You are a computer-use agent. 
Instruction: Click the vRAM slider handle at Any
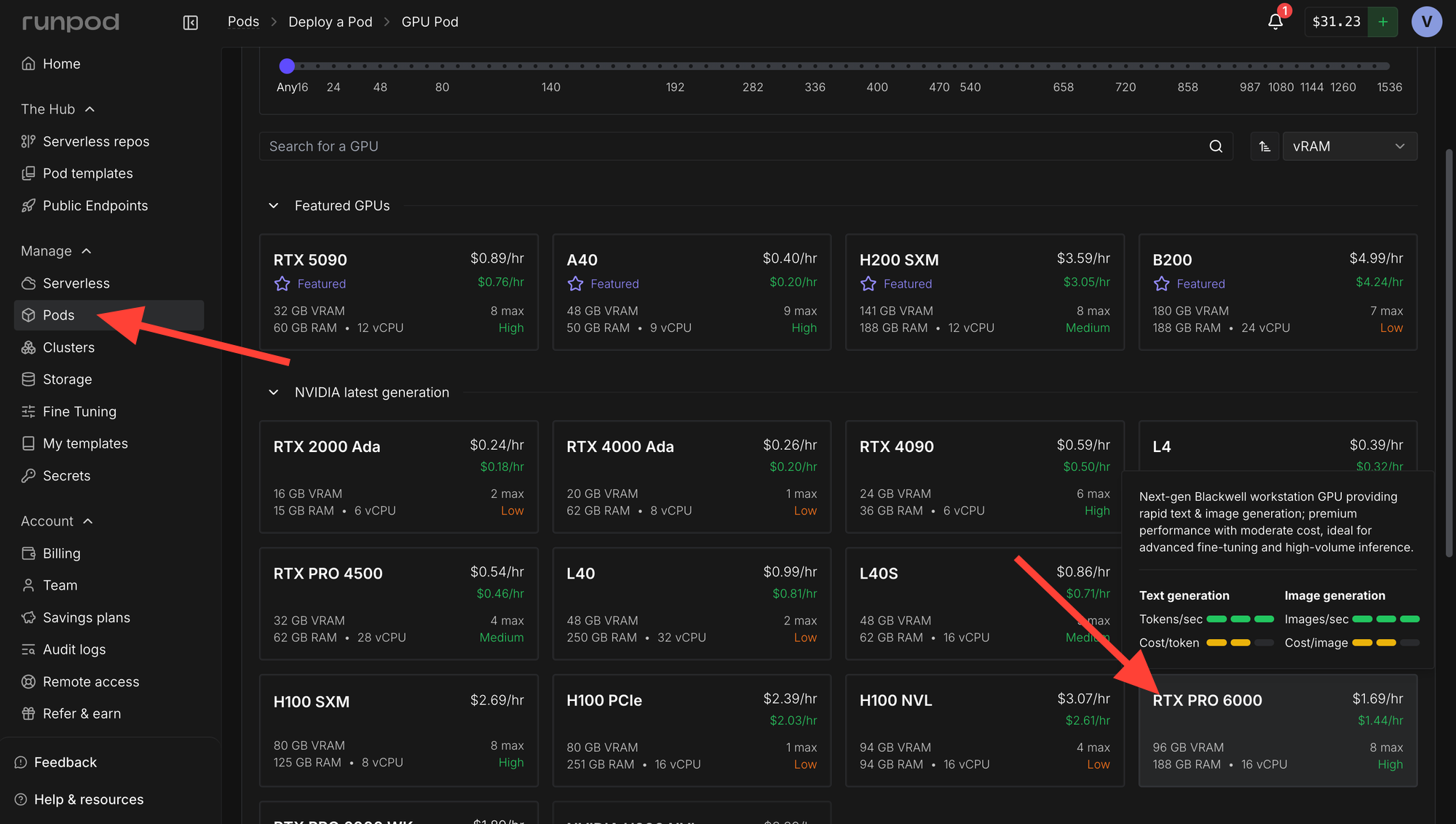click(287, 66)
